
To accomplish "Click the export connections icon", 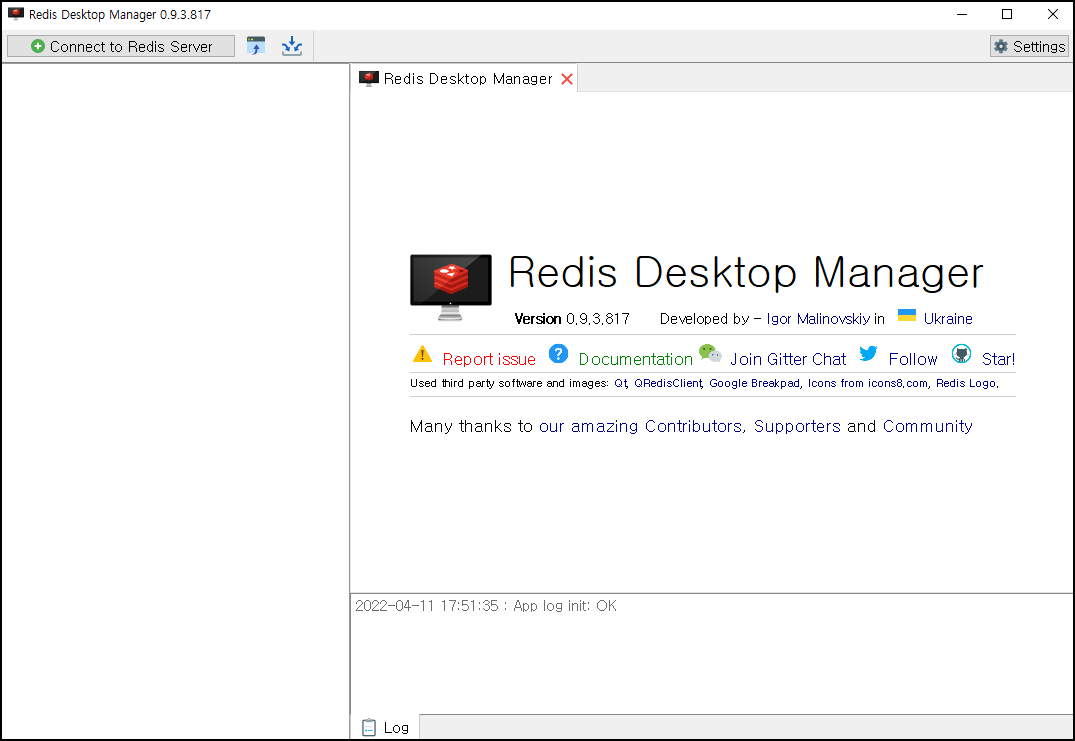I will click(x=292, y=46).
